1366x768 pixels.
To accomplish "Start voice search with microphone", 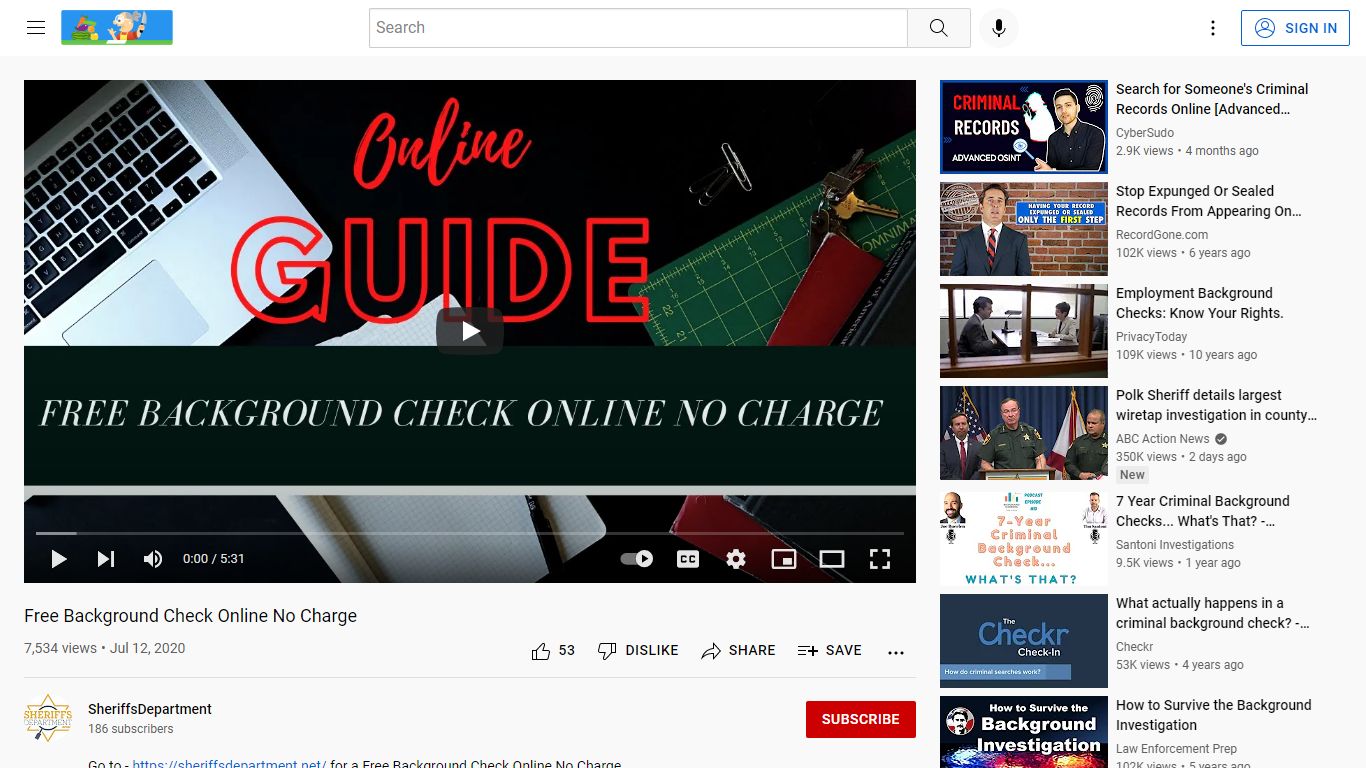I will (998, 28).
